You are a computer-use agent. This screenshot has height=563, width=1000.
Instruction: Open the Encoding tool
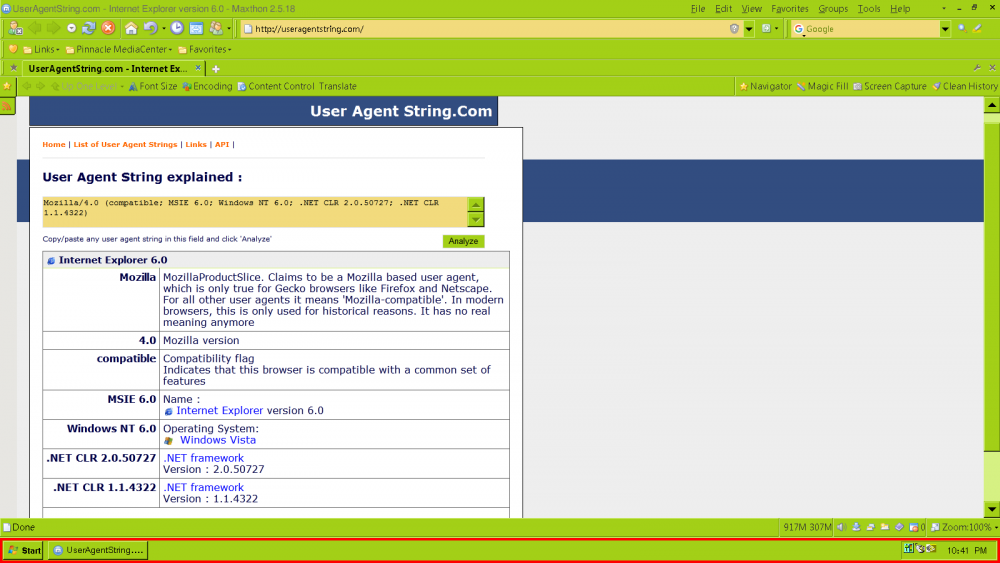(207, 86)
